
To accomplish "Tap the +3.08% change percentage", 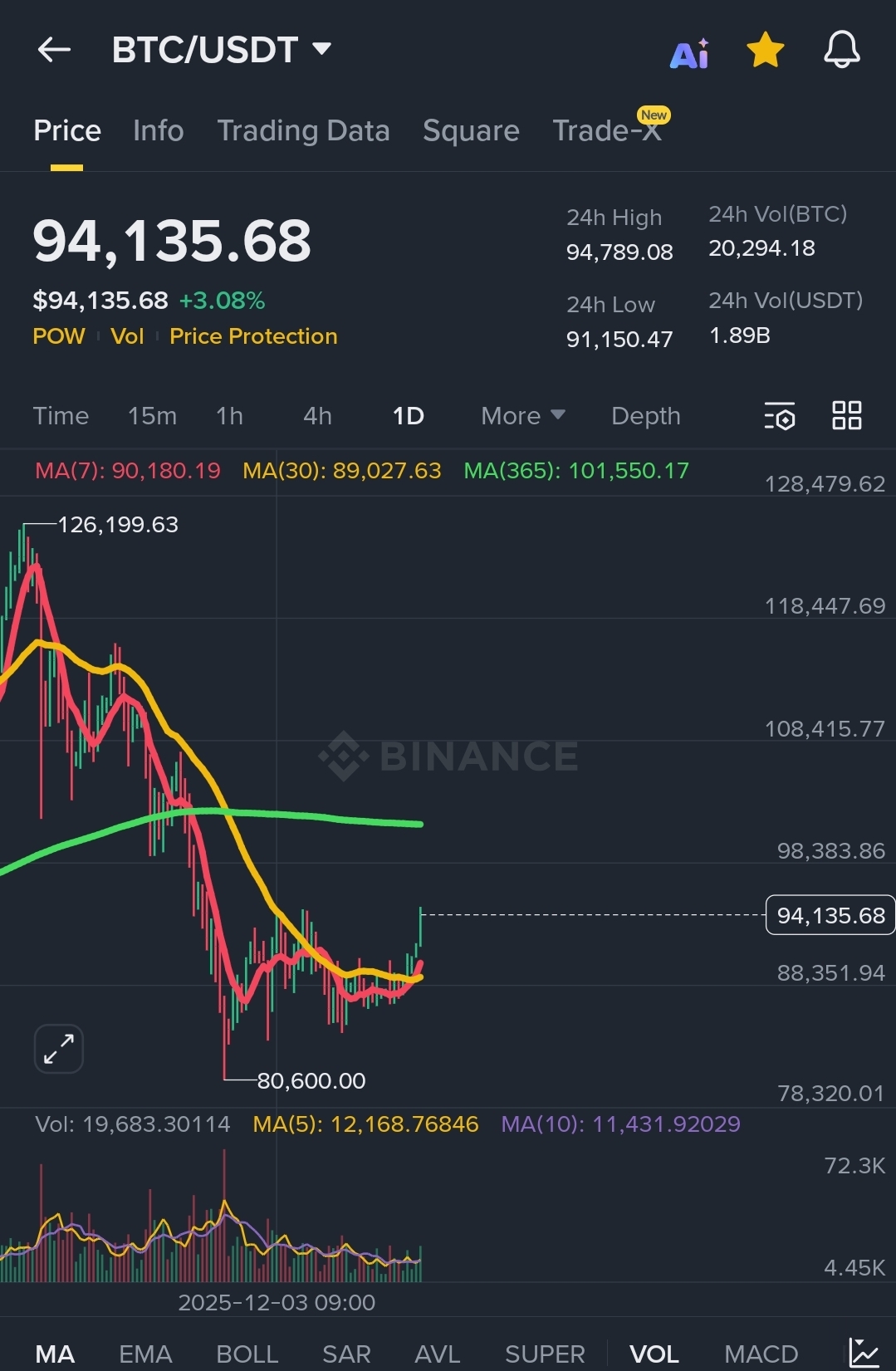I will click(x=222, y=301).
